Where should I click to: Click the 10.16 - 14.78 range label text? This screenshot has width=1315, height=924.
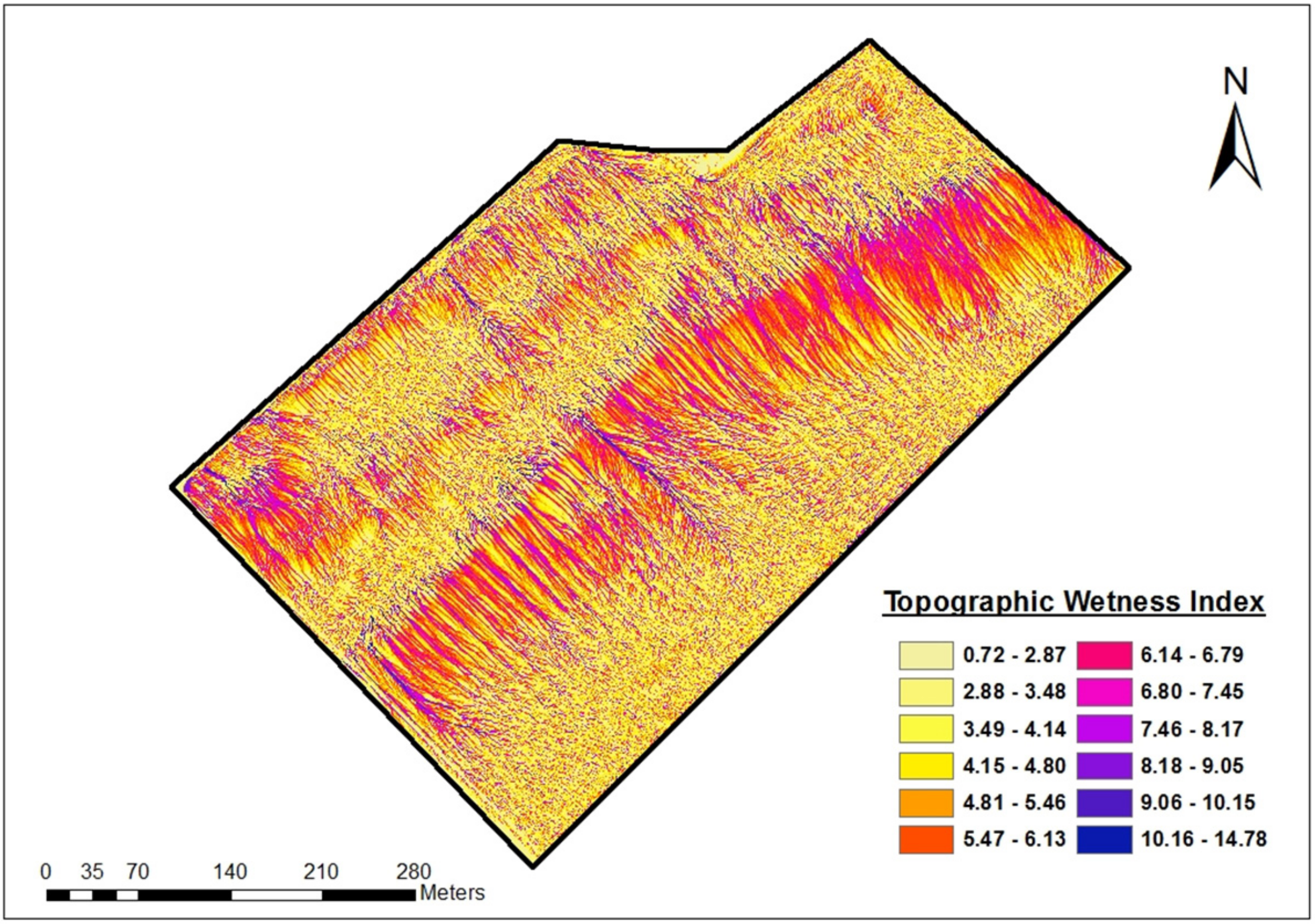1203,840
